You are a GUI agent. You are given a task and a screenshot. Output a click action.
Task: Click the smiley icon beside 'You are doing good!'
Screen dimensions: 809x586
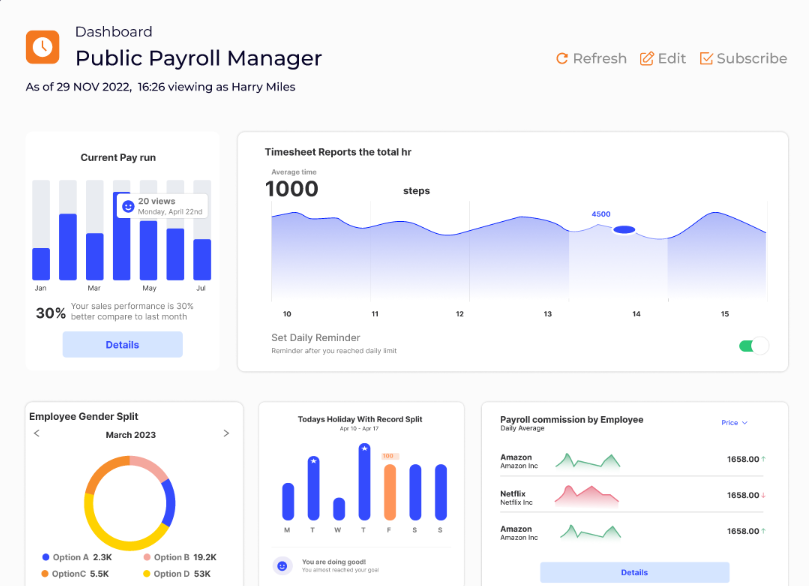(282, 565)
